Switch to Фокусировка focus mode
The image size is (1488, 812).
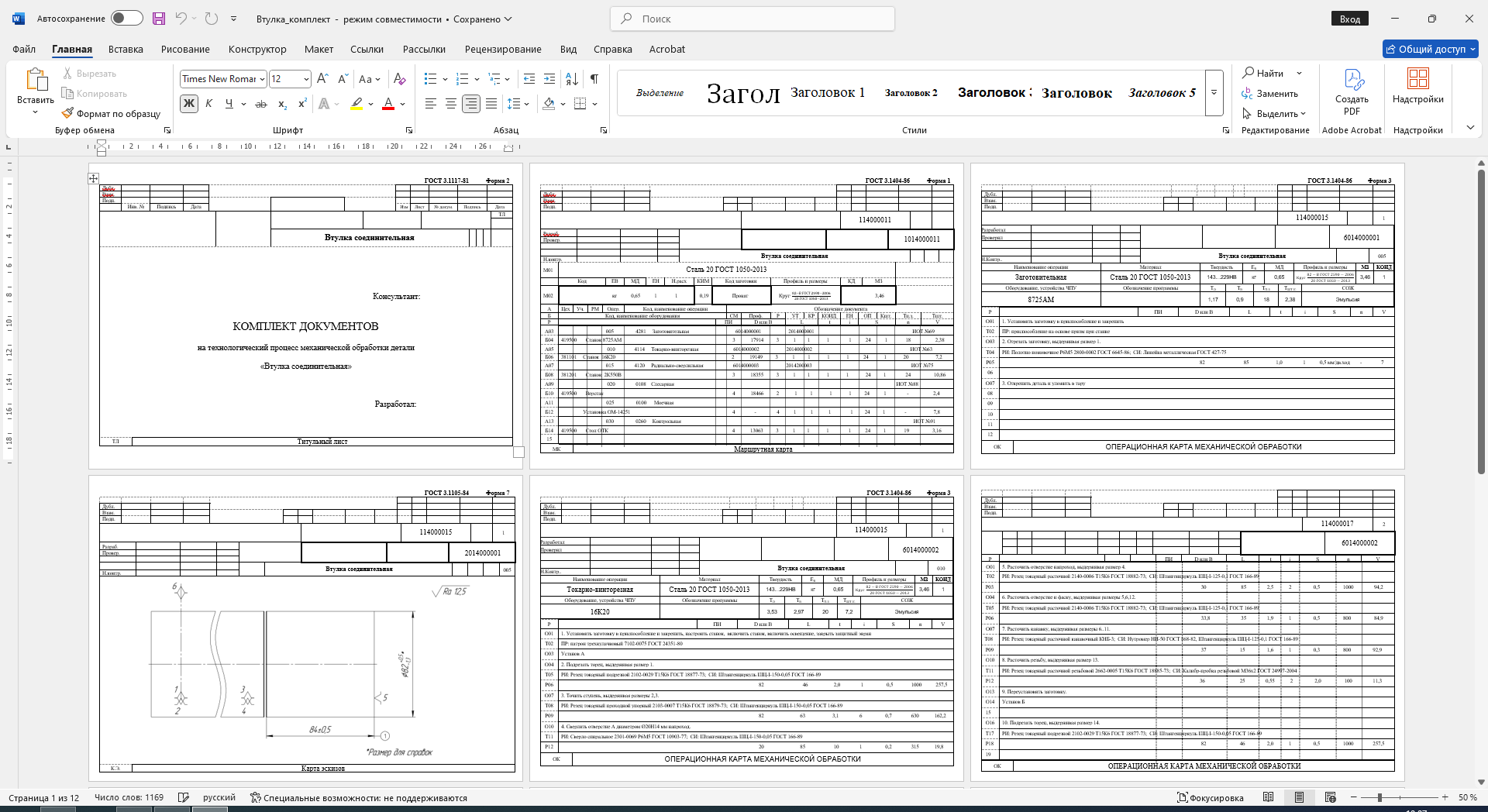tap(1210, 797)
